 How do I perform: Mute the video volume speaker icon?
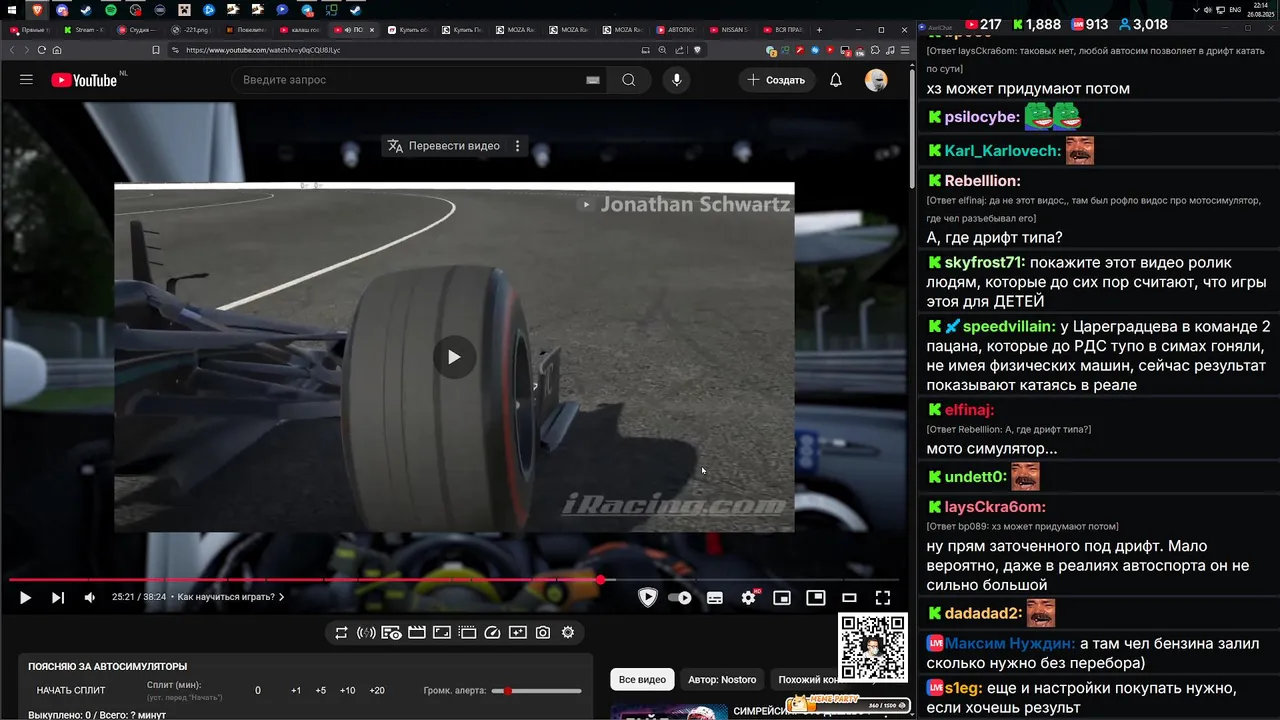point(90,598)
